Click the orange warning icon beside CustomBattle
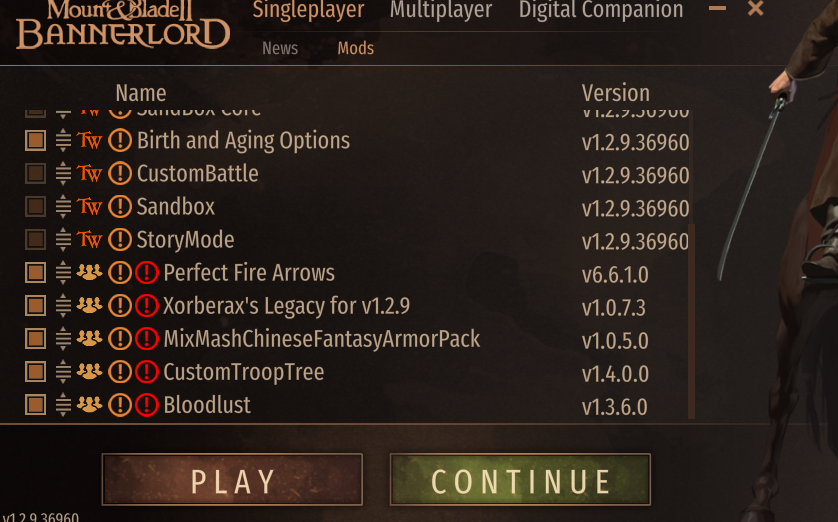 pos(120,174)
